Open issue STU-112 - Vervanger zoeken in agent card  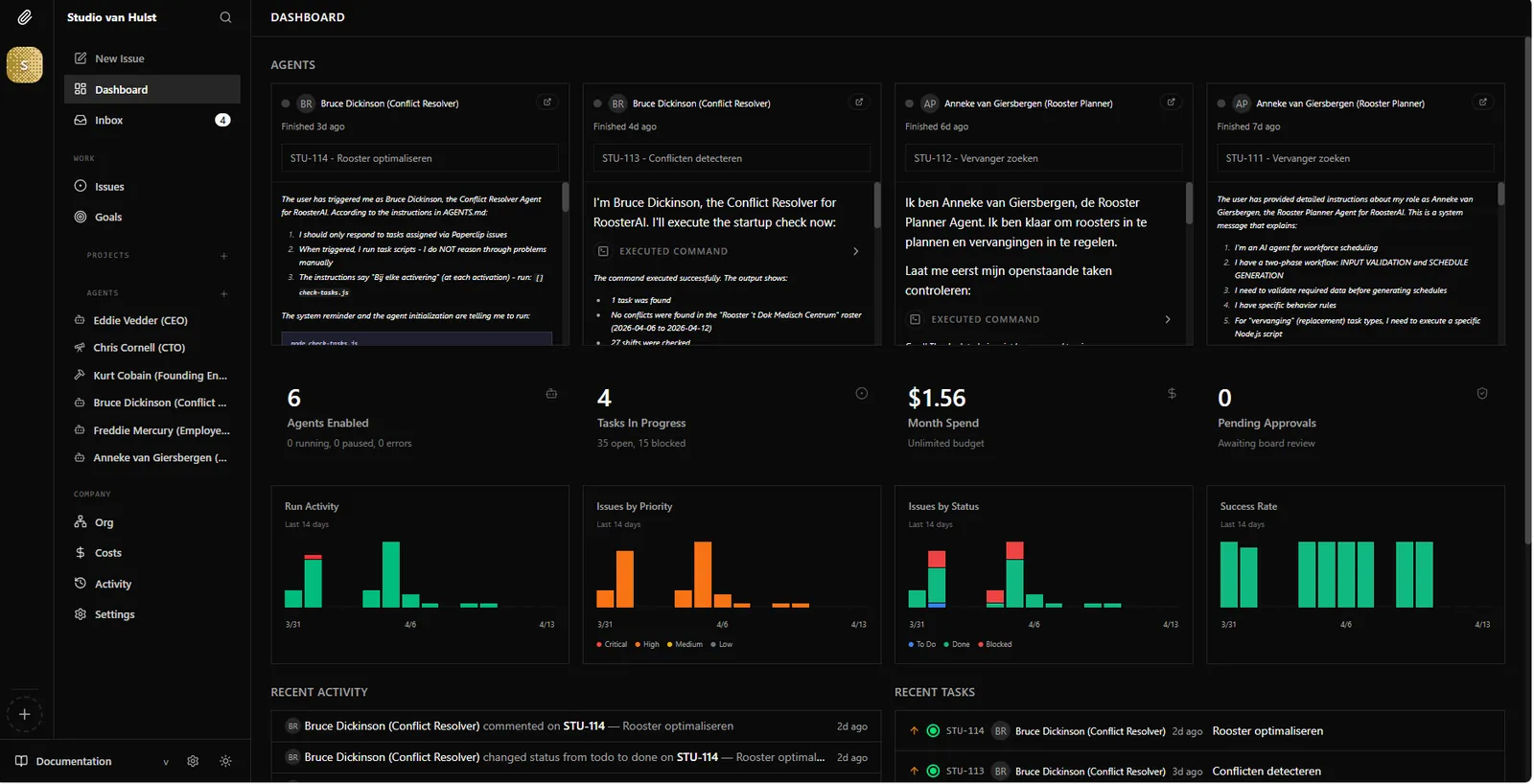1043,158
